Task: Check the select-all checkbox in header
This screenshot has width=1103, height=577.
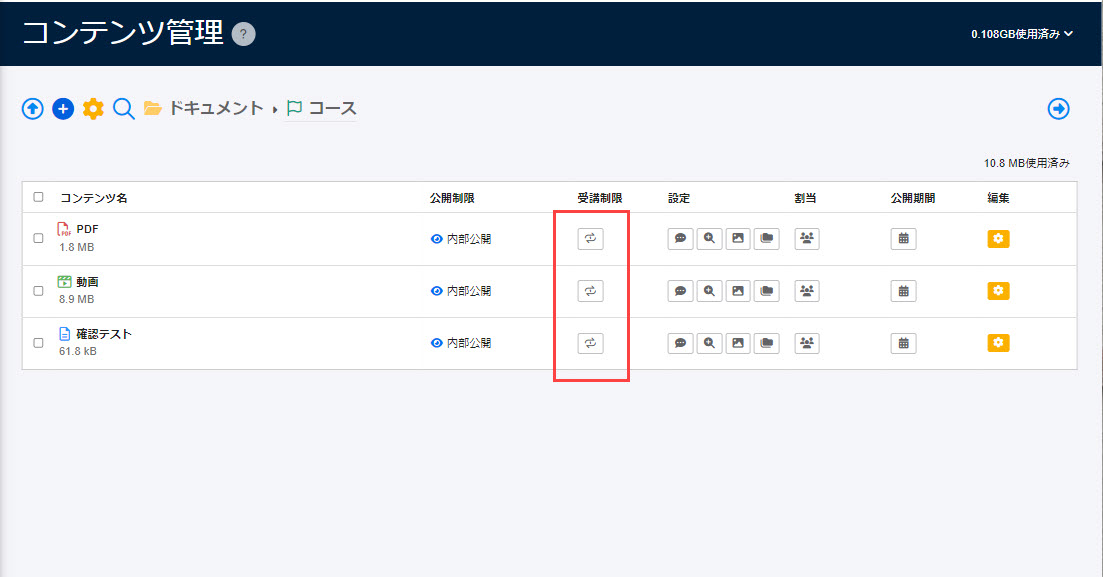Action: [x=39, y=197]
